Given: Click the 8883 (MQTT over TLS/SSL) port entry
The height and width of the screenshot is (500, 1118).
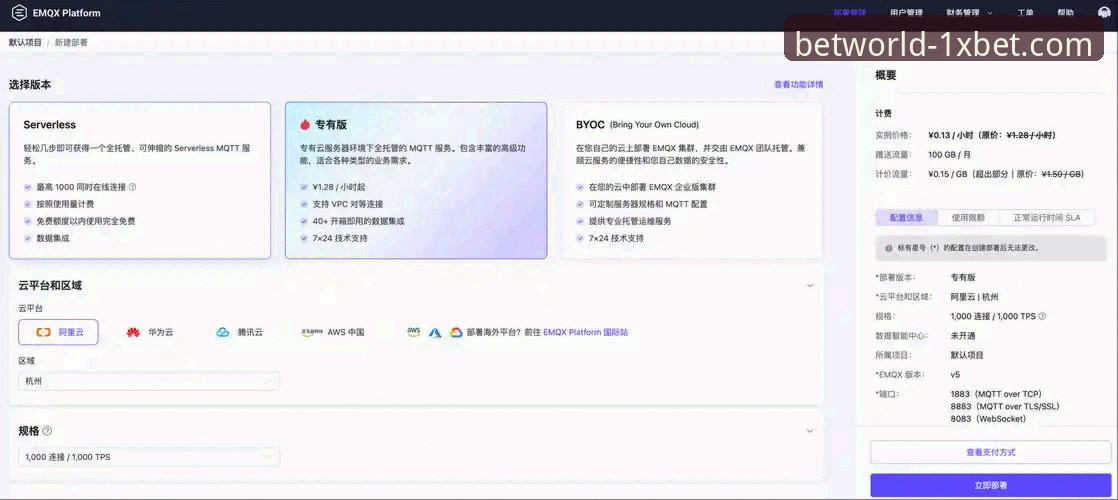Looking at the screenshot, I should [x=1005, y=407].
